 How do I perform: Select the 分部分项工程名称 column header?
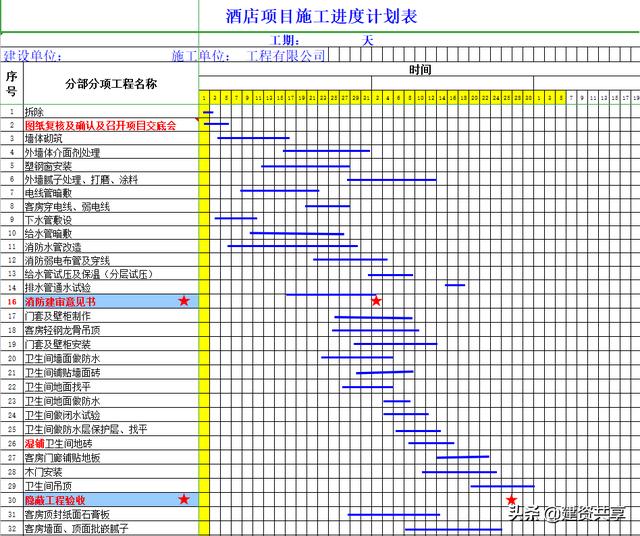(x=111, y=84)
